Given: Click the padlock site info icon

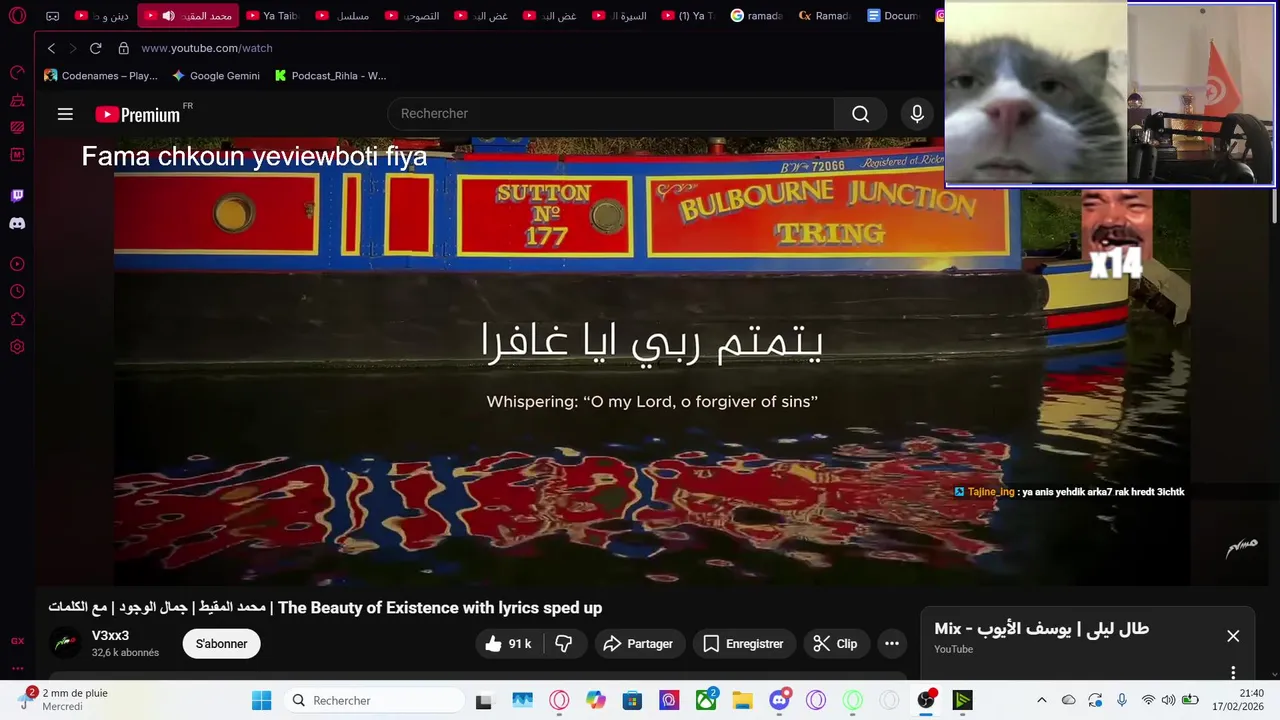Looking at the screenshot, I should [124, 48].
